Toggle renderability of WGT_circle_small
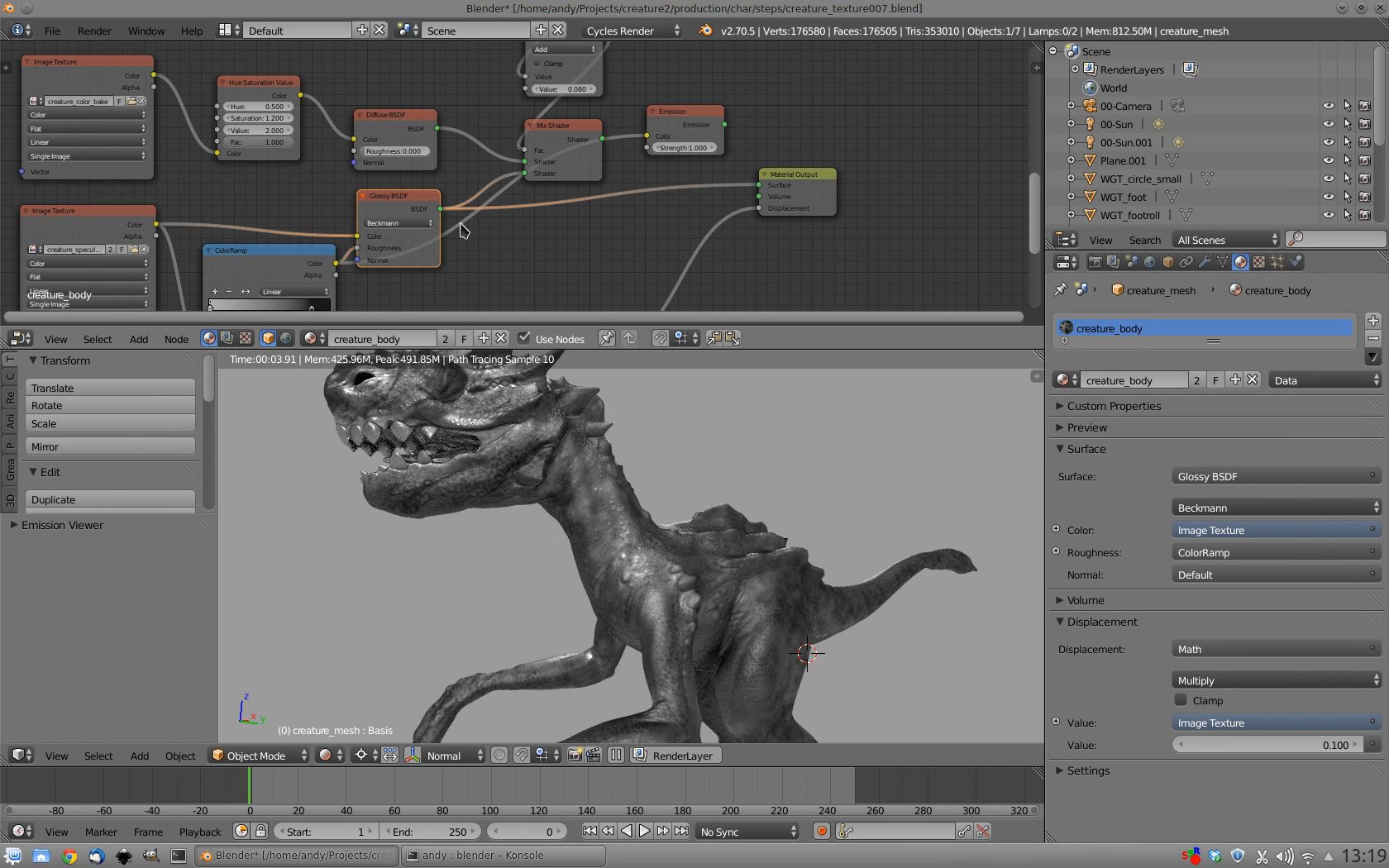Screen dimensions: 1389x868 click(x=1365, y=179)
